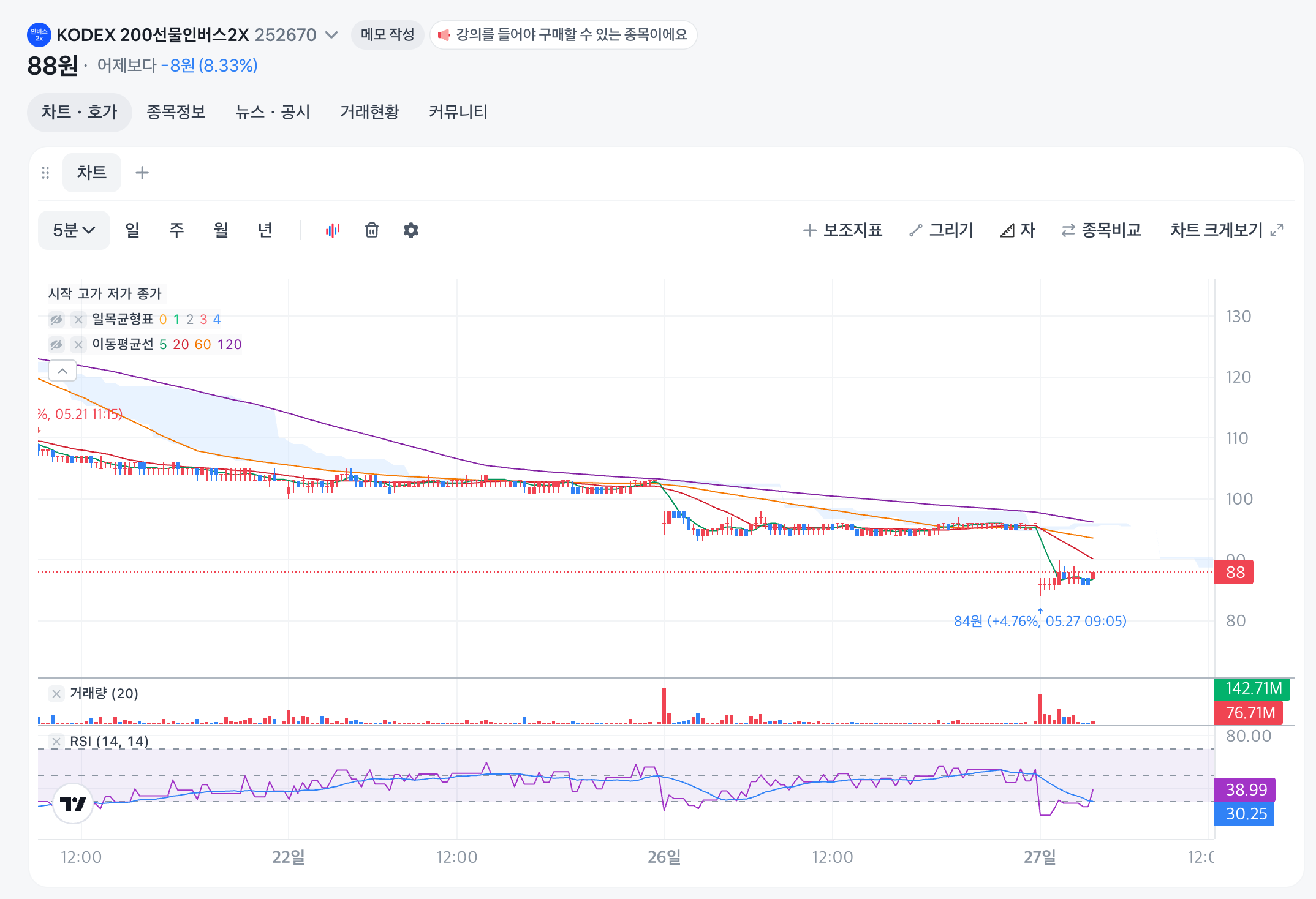
Task: Click the candlestick chart type icon
Action: [333, 230]
